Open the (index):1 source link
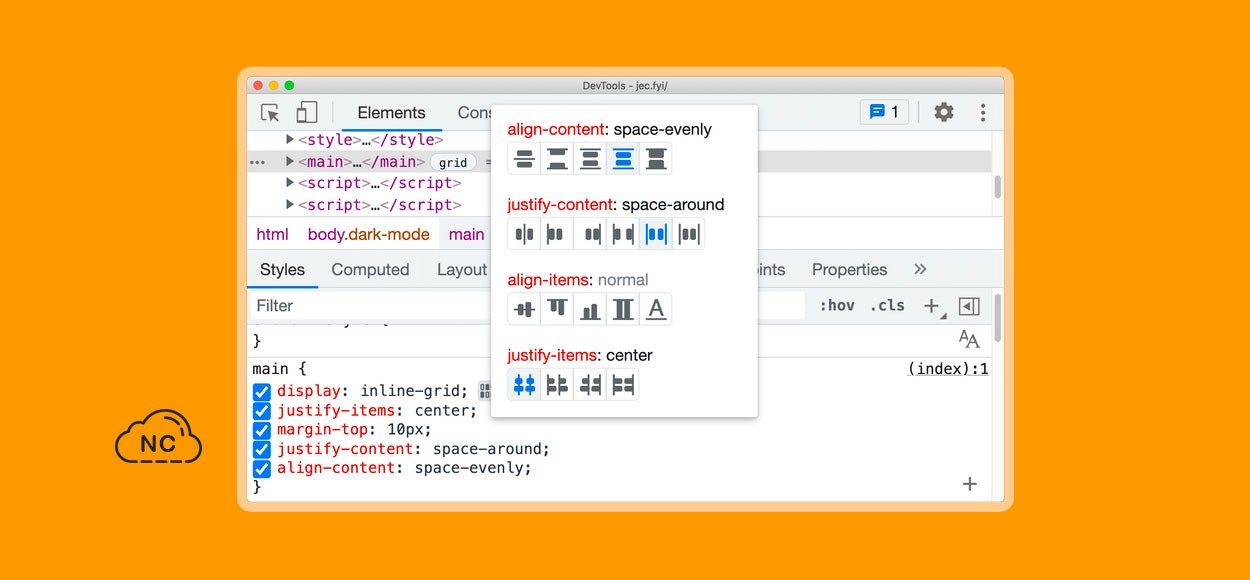The image size is (1250, 580). pos(948,369)
